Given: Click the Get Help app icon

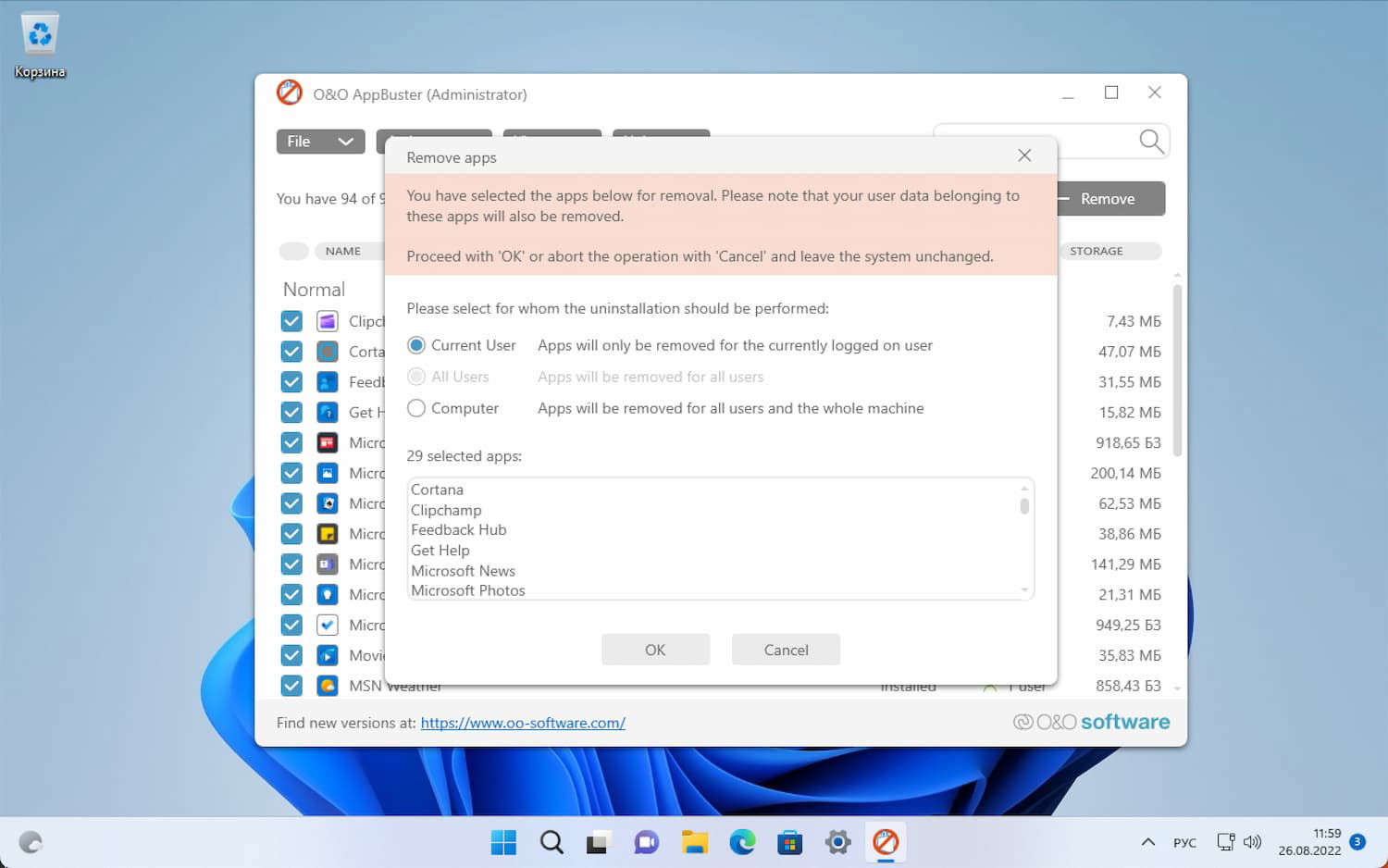Looking at the screenshot, I should (328, 413).
